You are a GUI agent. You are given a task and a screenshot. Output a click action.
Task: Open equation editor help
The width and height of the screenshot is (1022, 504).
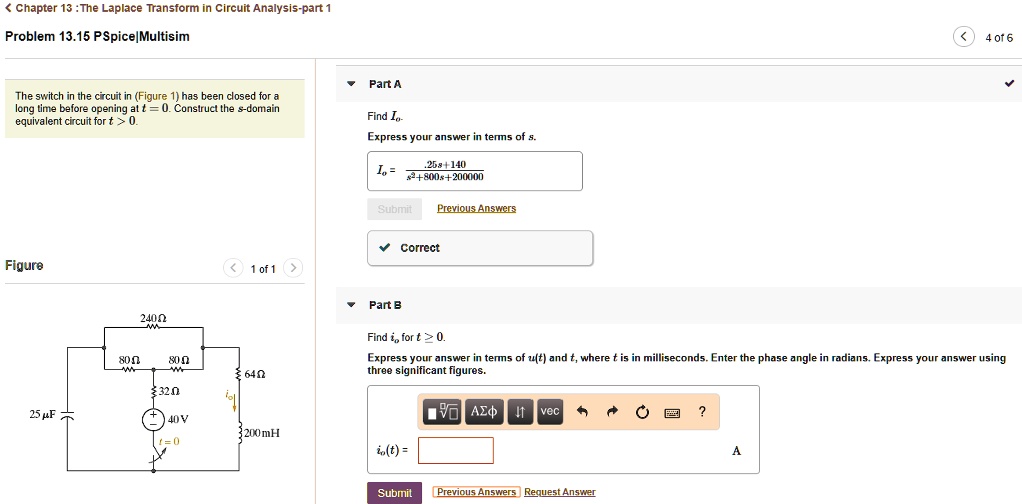point(702,411)
